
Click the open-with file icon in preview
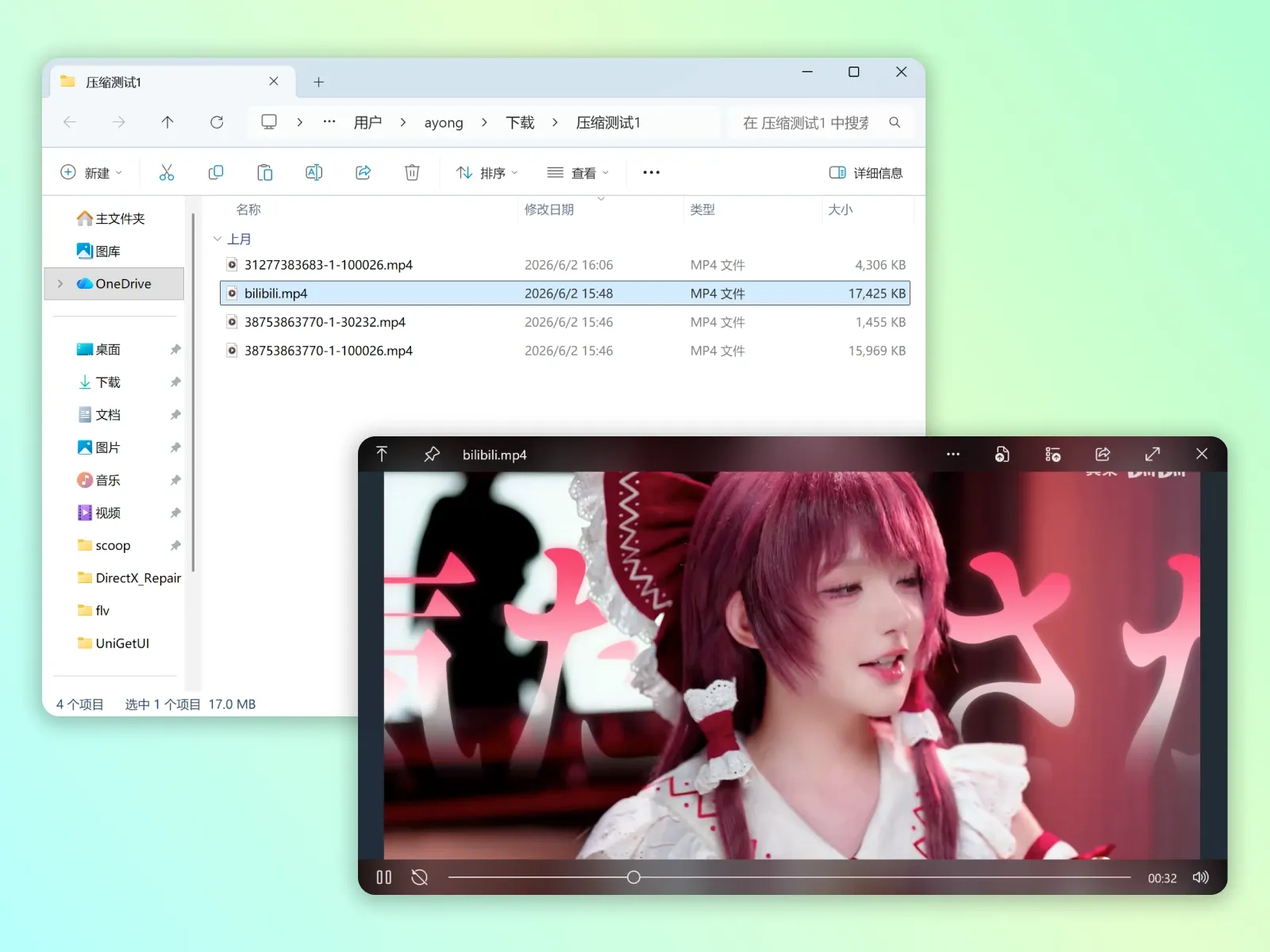(1003, 455)
